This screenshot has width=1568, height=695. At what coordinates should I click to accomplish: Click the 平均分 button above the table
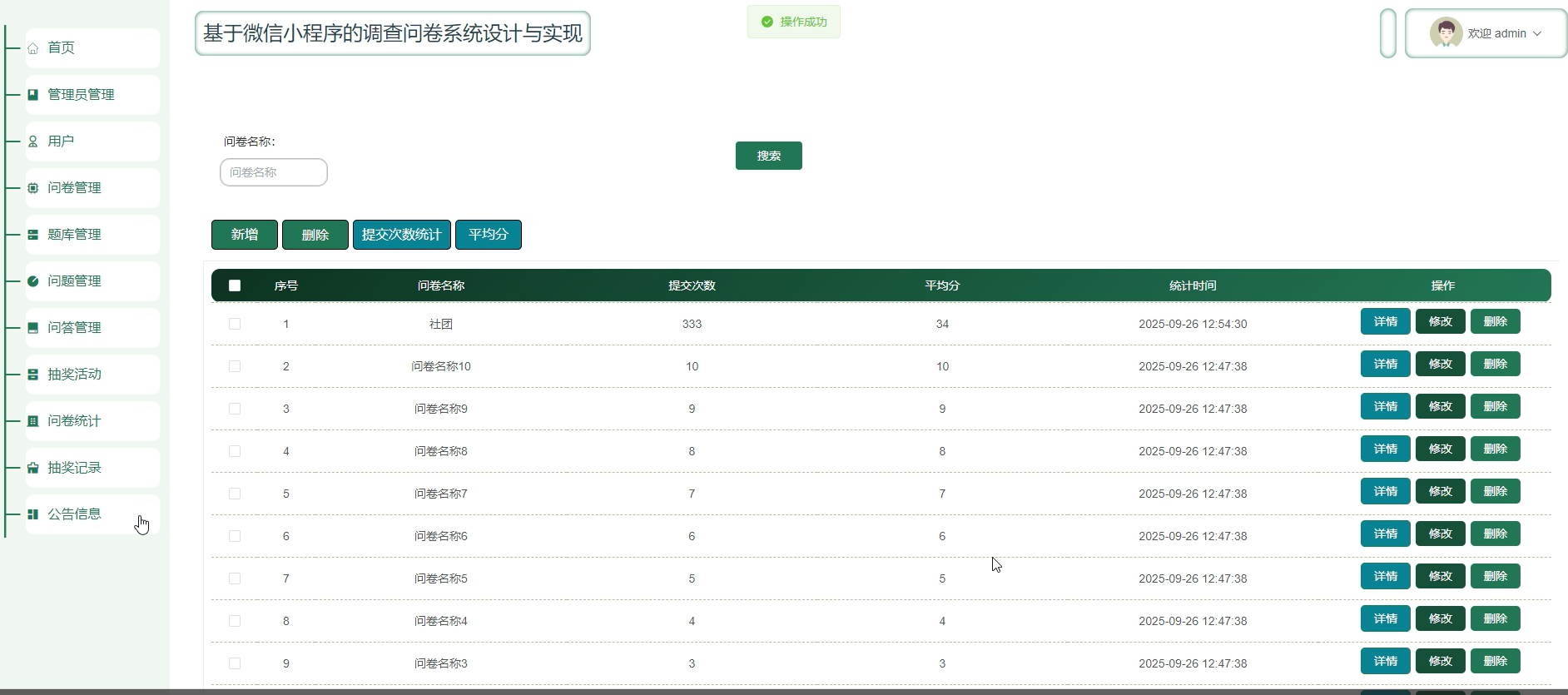(489, 235)
